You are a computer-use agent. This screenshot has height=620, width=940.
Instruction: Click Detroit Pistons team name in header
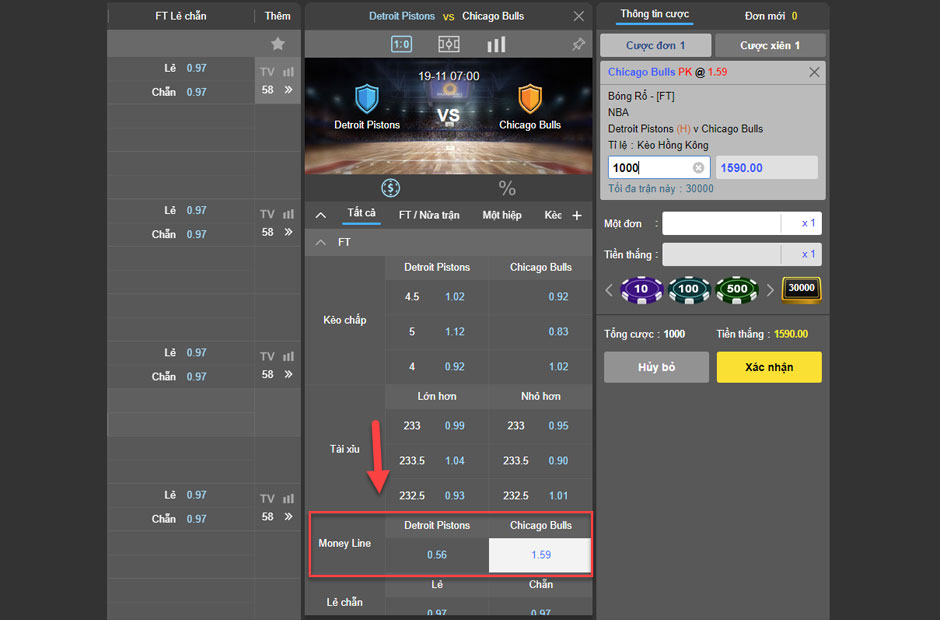click(402, 16)
